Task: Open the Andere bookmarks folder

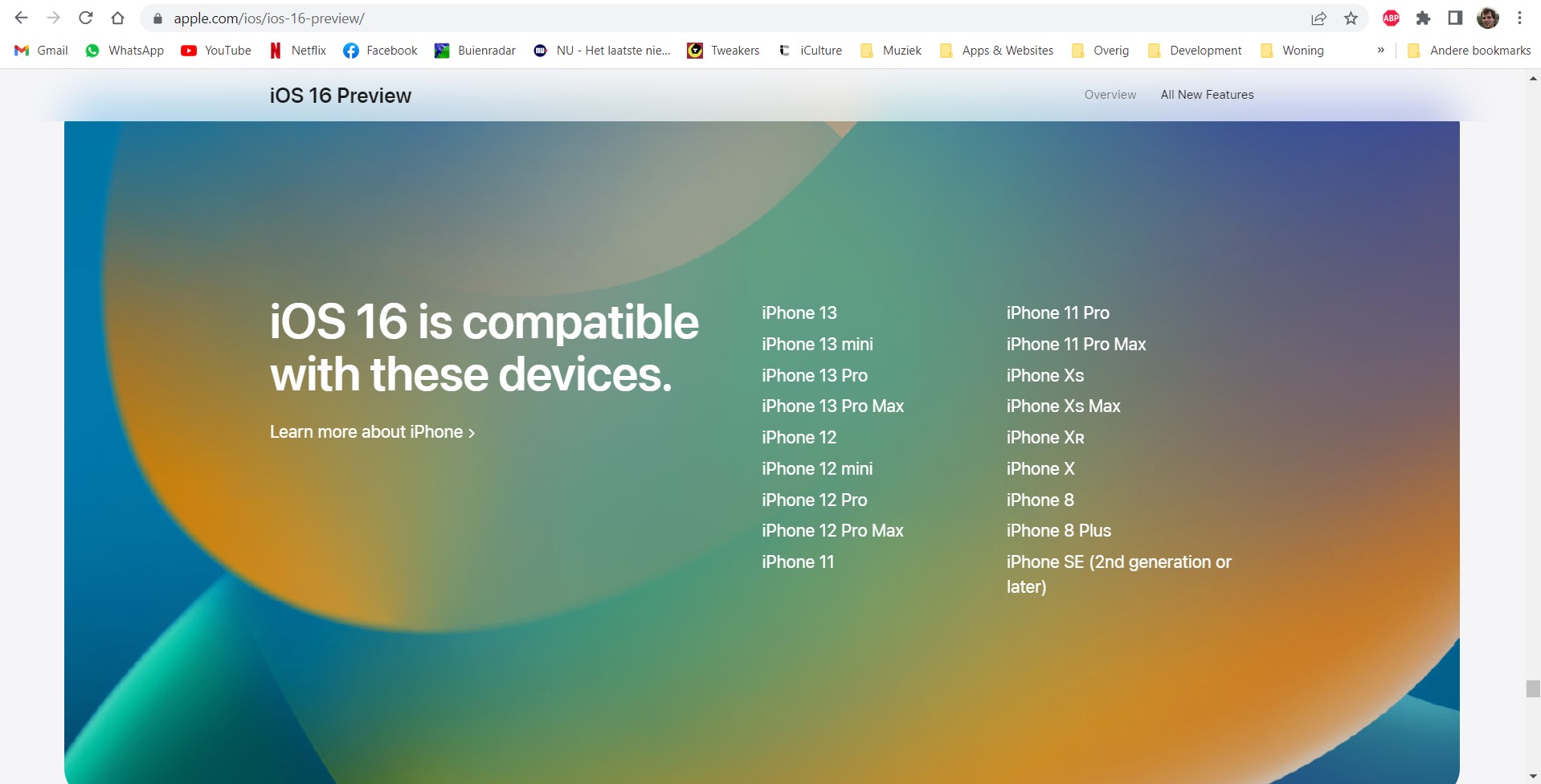Action: pos(1469,51)
